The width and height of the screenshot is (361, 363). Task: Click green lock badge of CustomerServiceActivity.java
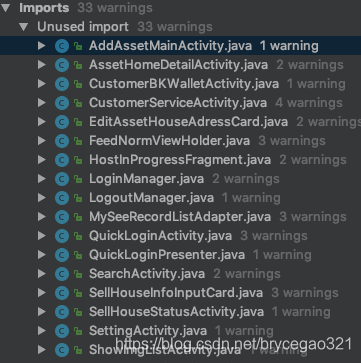[x=78, y=103]
